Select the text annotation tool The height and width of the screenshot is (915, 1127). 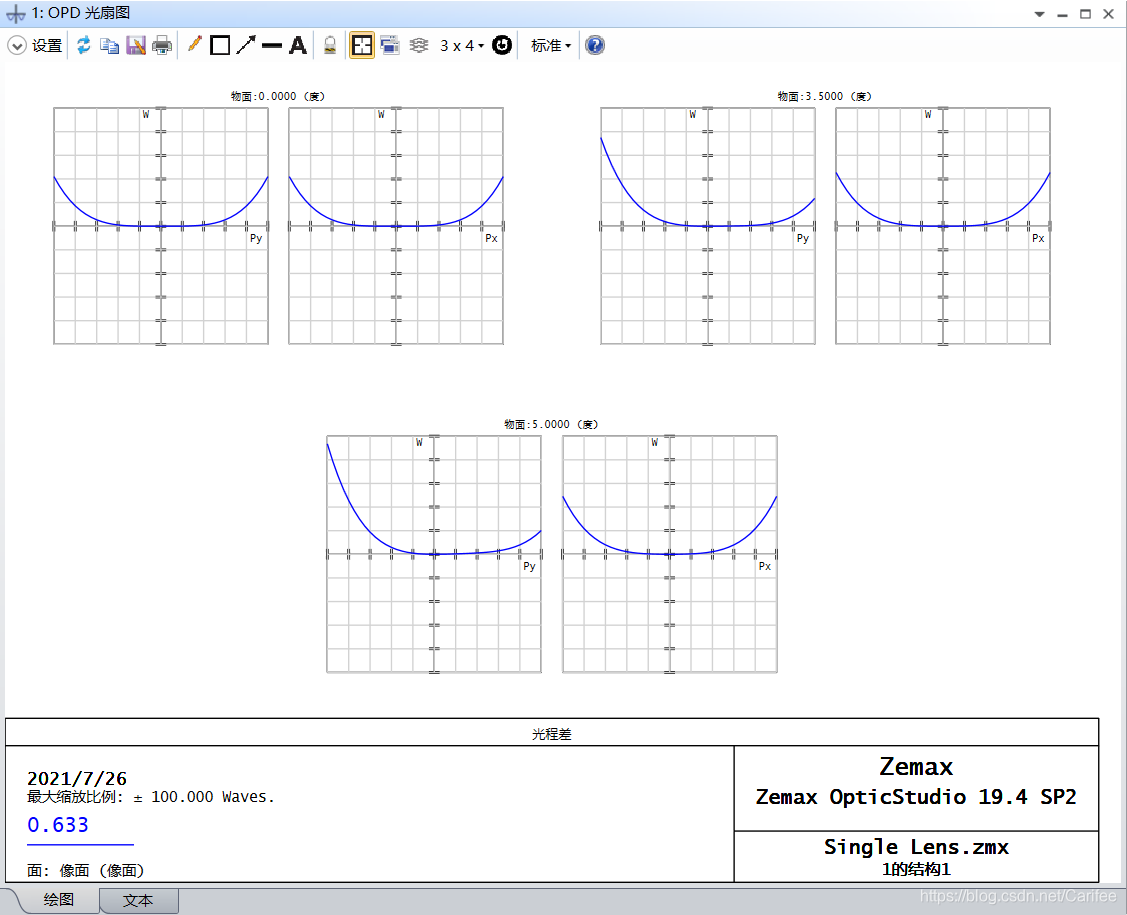point(298,45)
